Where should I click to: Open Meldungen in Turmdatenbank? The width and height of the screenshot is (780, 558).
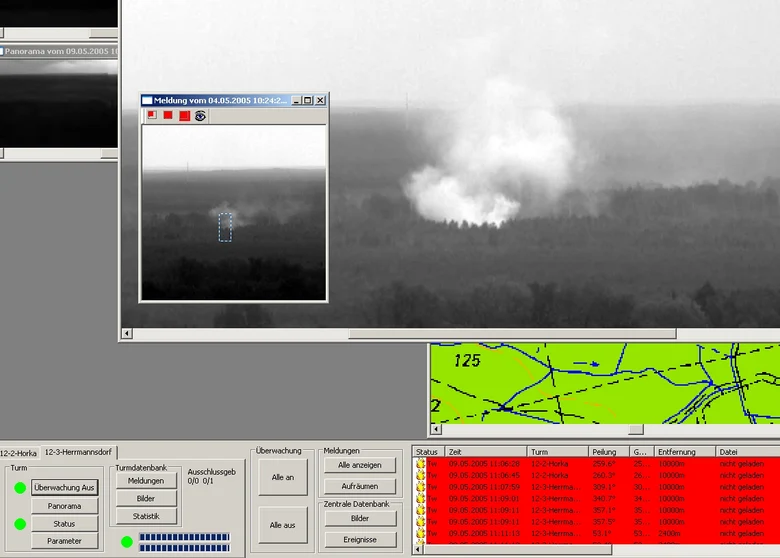pos(146,481)
